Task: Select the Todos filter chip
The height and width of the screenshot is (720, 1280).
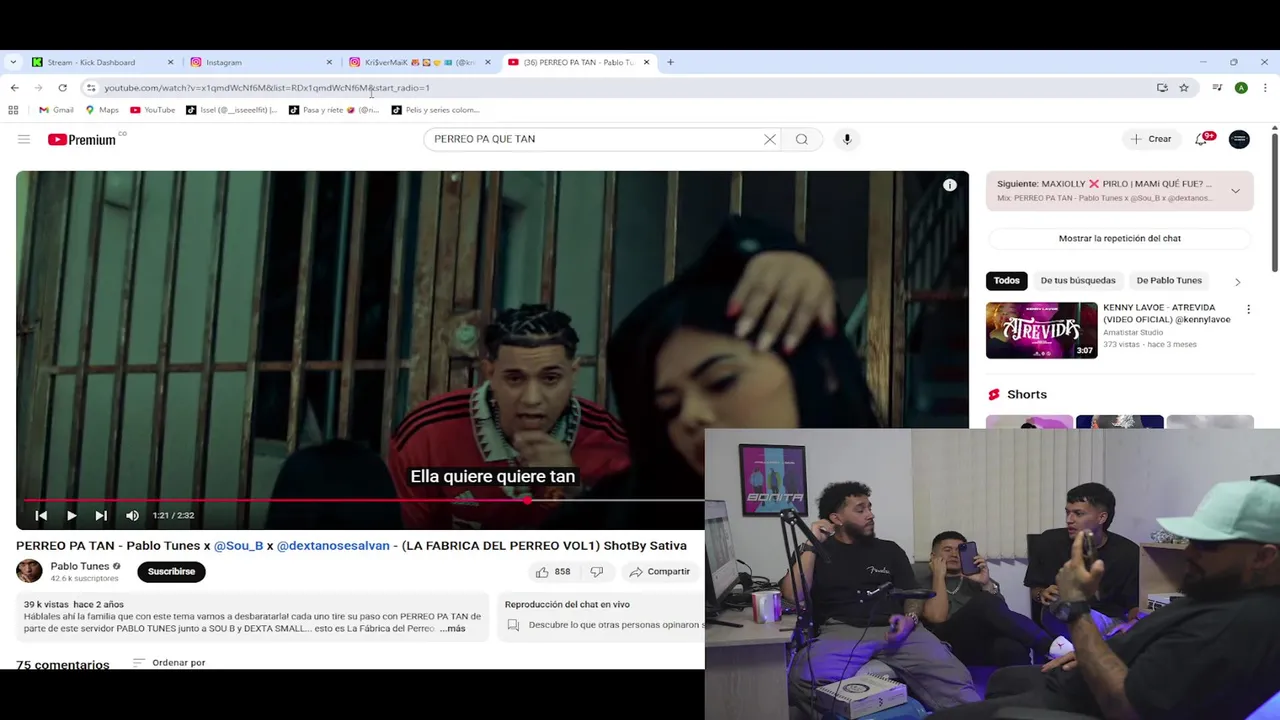Action: [1007, 280]
